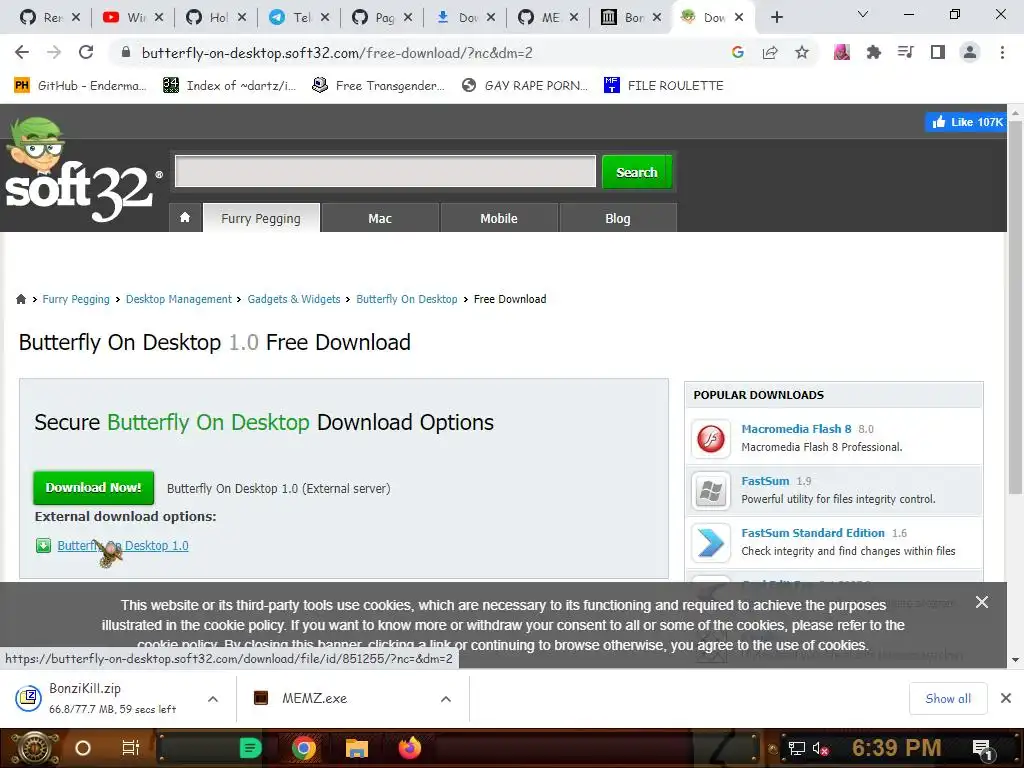
Task: Expand the MEMZ.exe download options
Action: pyautogui.click(x=446, y=699)
